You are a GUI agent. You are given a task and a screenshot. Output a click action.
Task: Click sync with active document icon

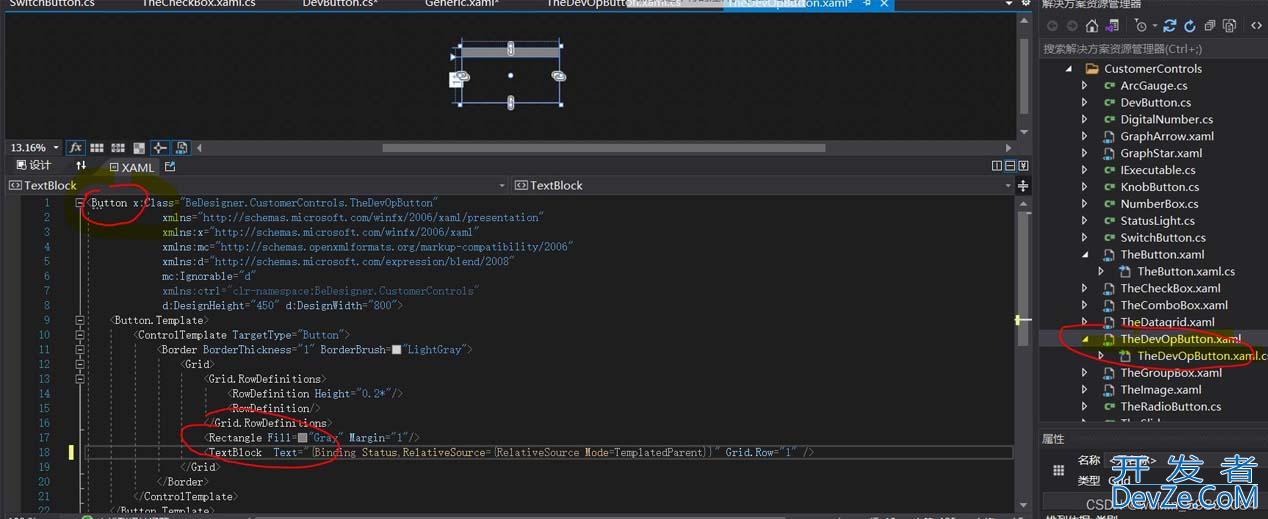tap(1171, 26)
